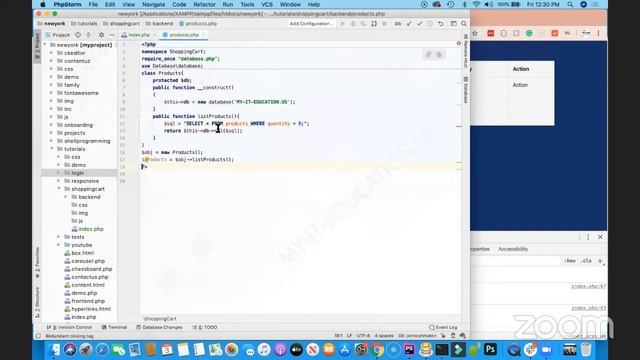This screenshot has width=640, height=360.
Task: Open the Accessibility tab in DevTools
Action: [x=513, y=249]
